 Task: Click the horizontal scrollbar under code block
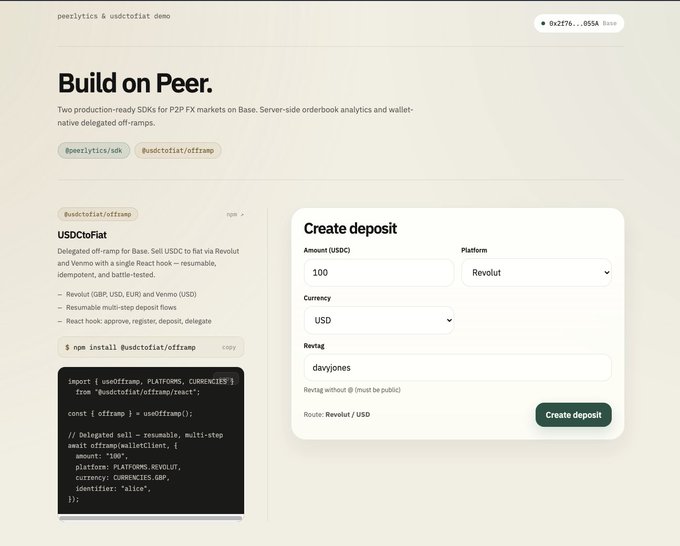click(150, 518)
